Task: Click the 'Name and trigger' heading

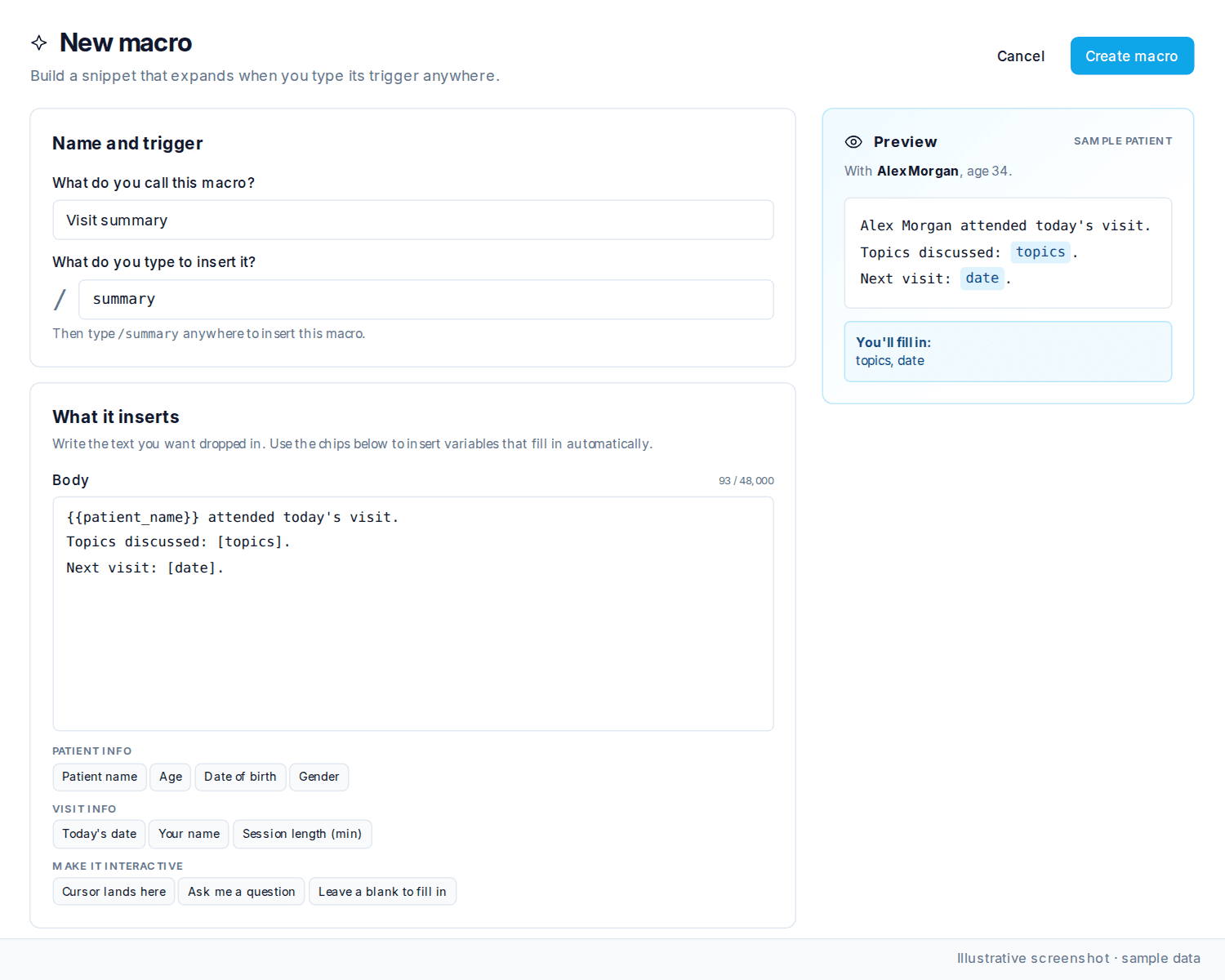Action: (x=127, y=144)
